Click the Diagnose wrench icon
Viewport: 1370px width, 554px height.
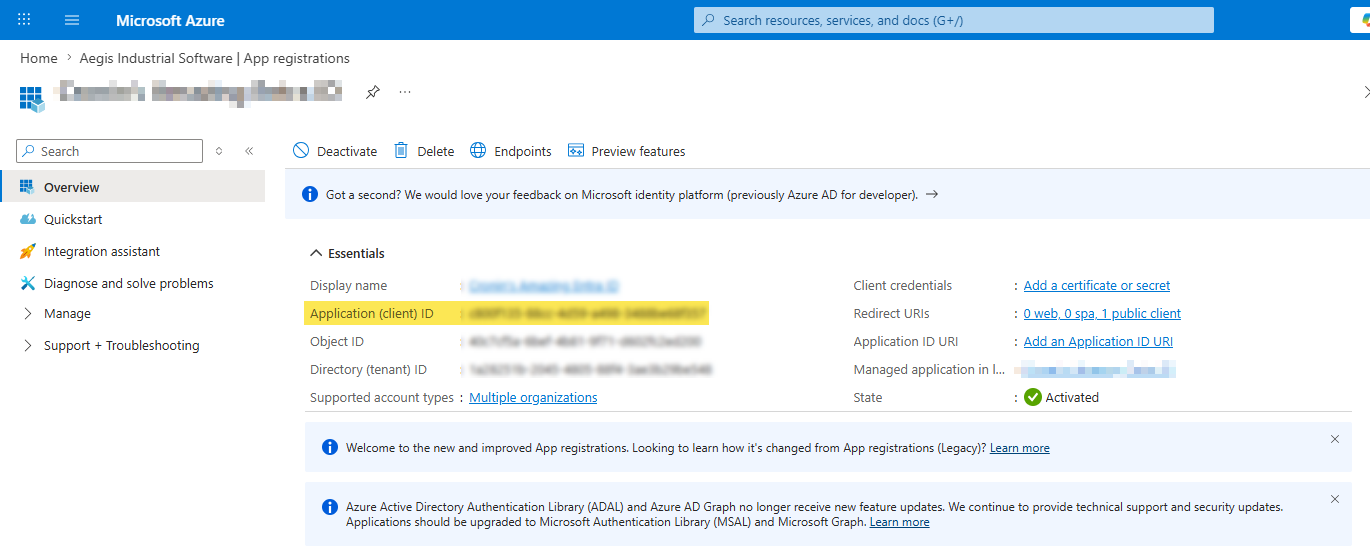click(x=27, y=283)
